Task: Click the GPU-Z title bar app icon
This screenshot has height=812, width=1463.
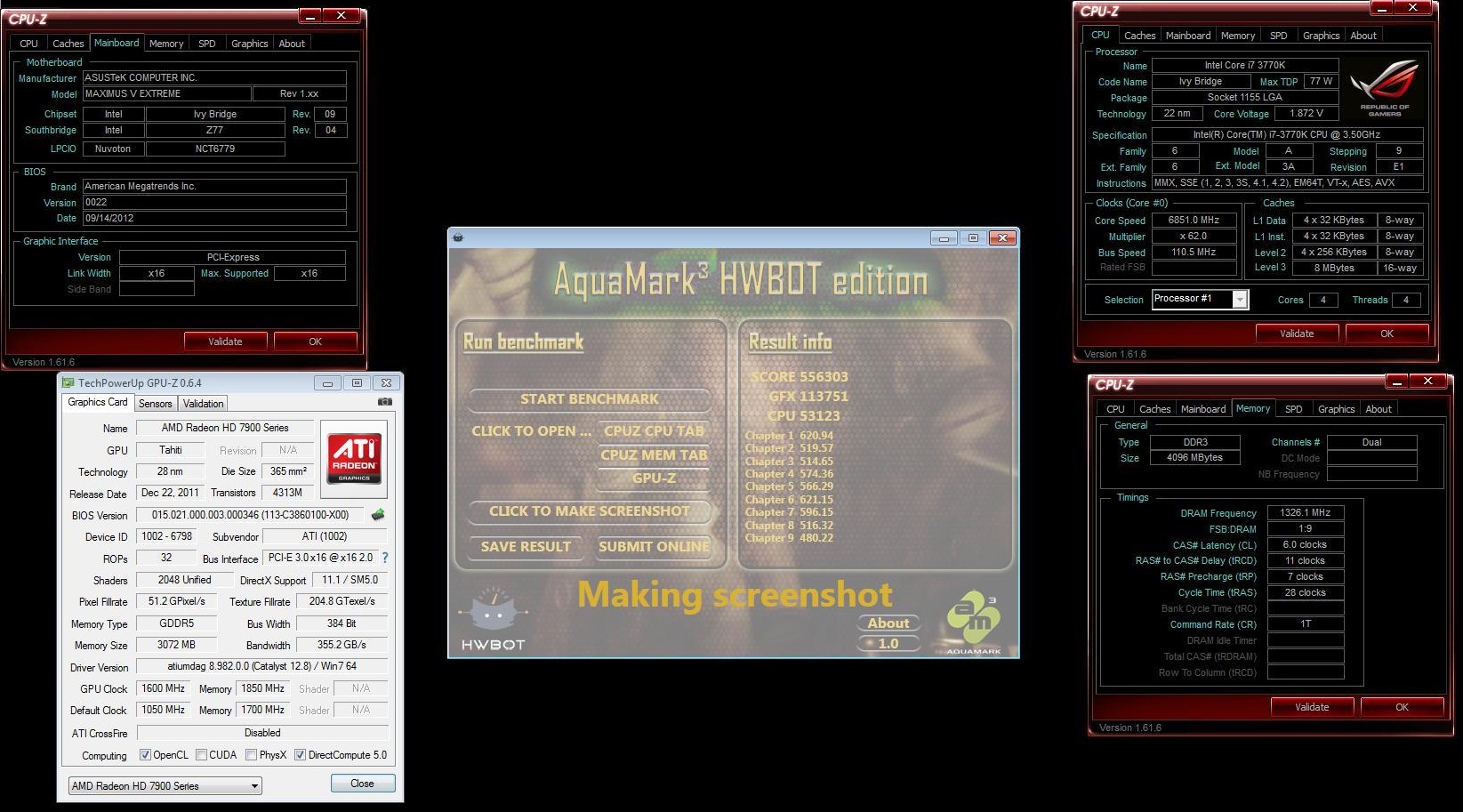Action: pyautogui.click(x=68, y=383)
